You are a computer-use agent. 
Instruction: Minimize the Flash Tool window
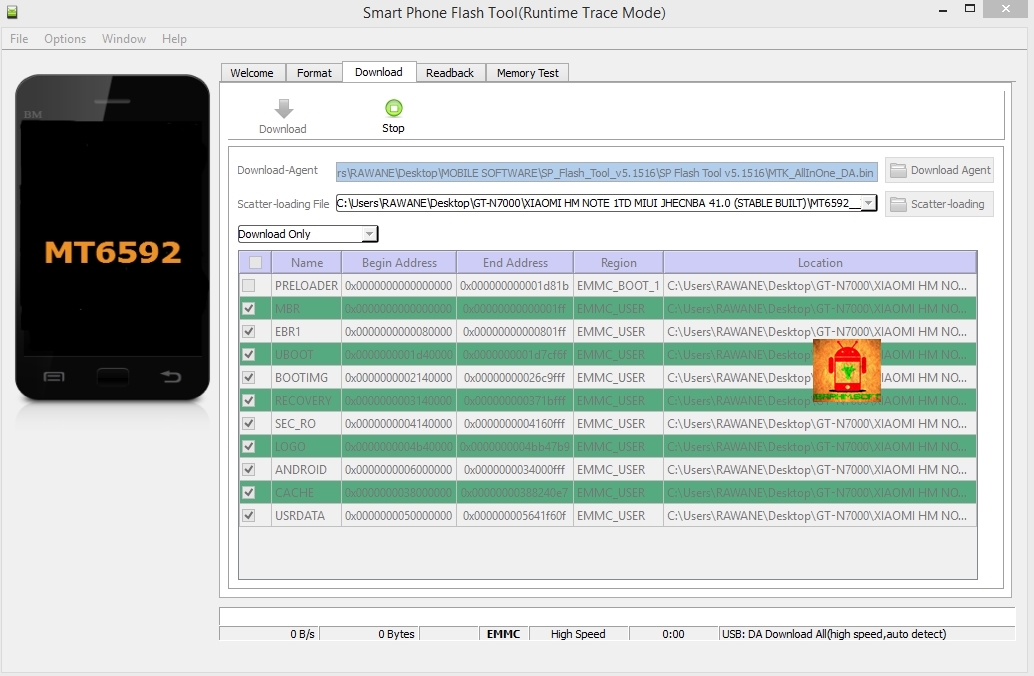943,9
